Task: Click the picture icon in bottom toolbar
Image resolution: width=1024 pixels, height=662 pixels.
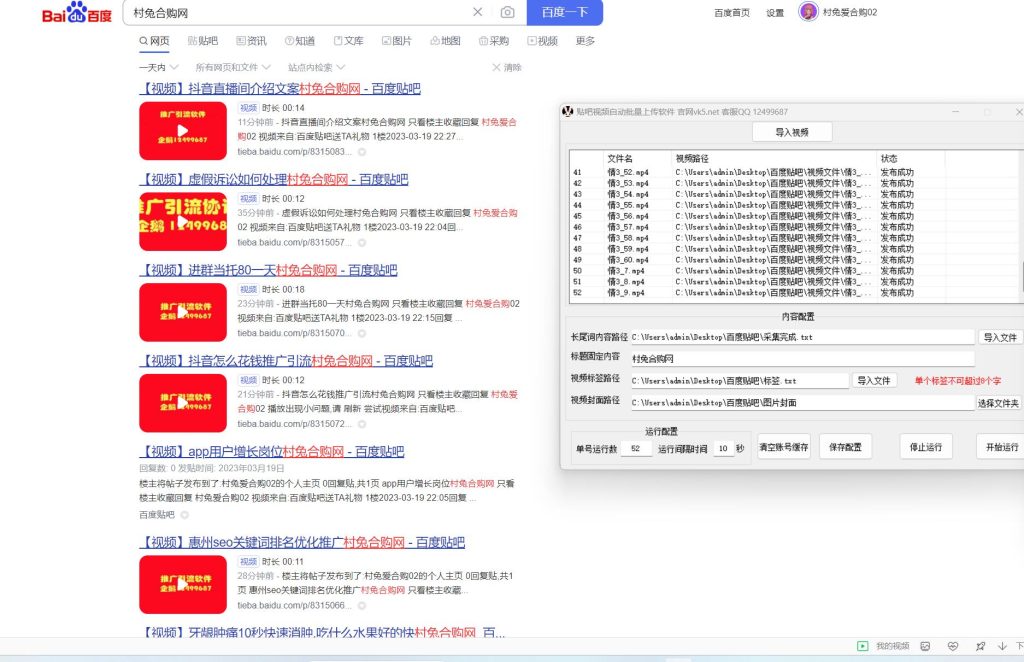Action: [924, 647]
